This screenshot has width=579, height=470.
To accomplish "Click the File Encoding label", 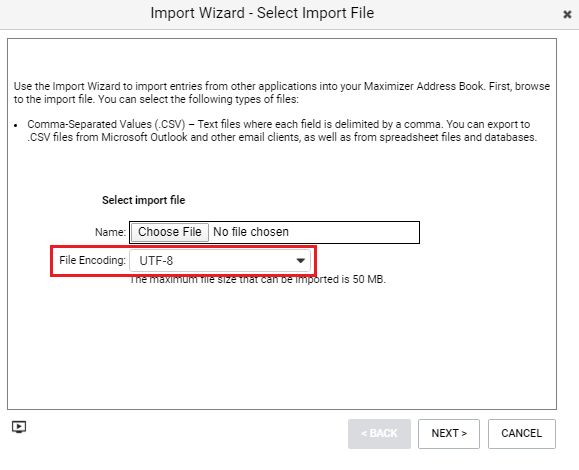I will (93, 260).
